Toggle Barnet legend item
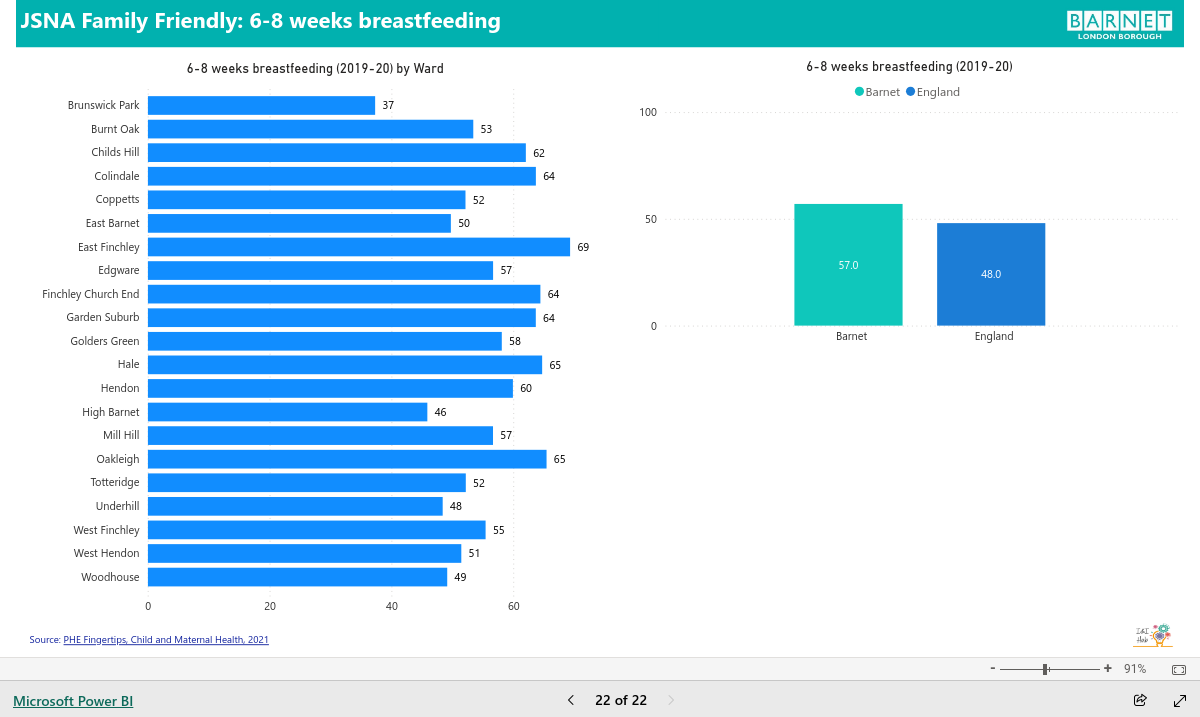 pos(877,92)
